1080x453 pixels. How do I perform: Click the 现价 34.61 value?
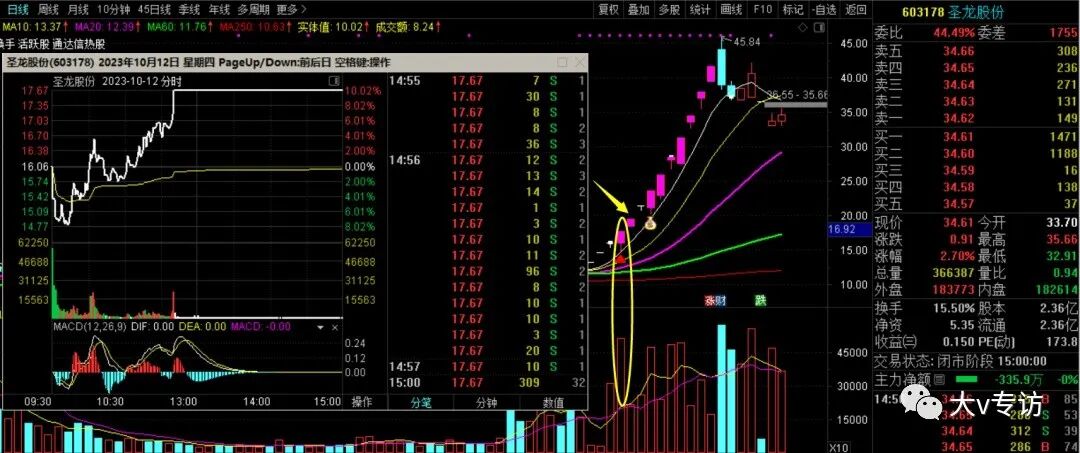point(959,223)
